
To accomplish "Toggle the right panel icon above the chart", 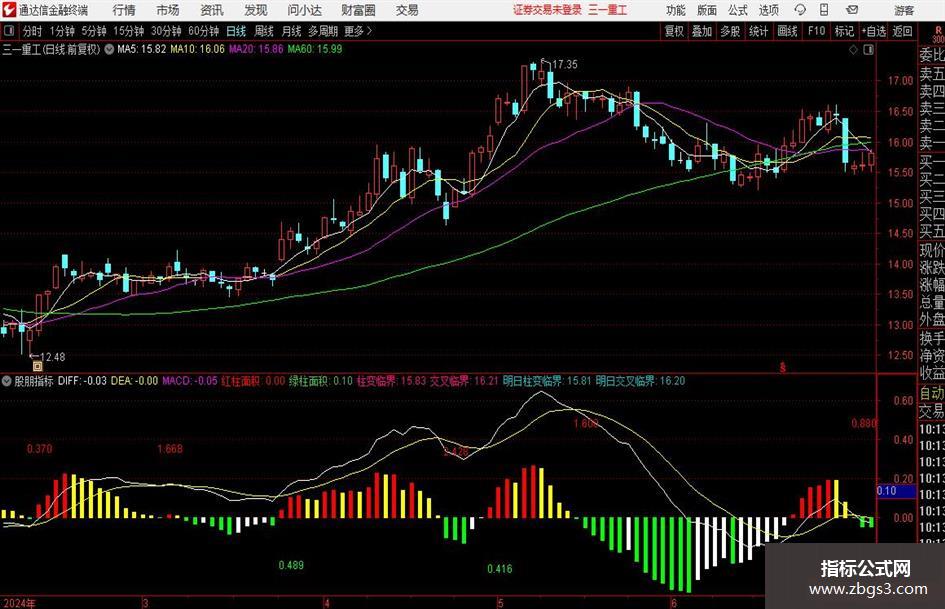I will [868, 49].
